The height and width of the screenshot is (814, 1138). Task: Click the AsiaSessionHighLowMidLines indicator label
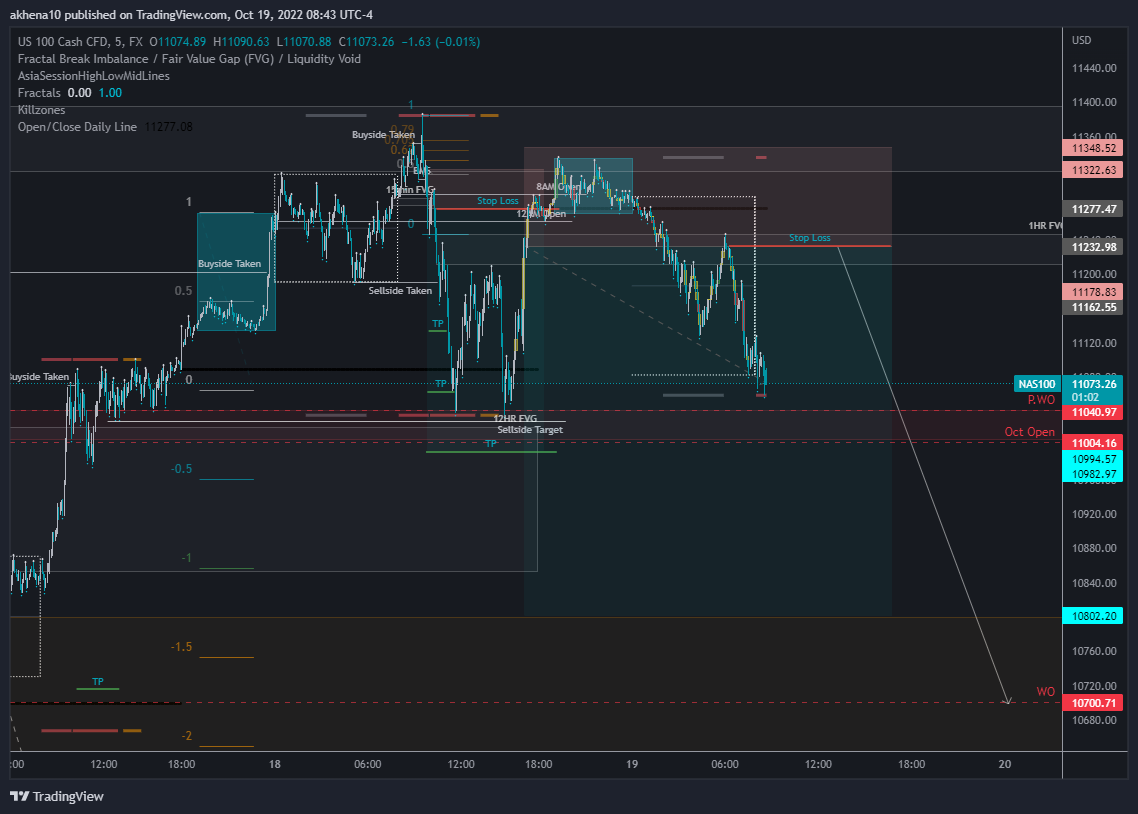pyautogui.click(x=94, y=75)
